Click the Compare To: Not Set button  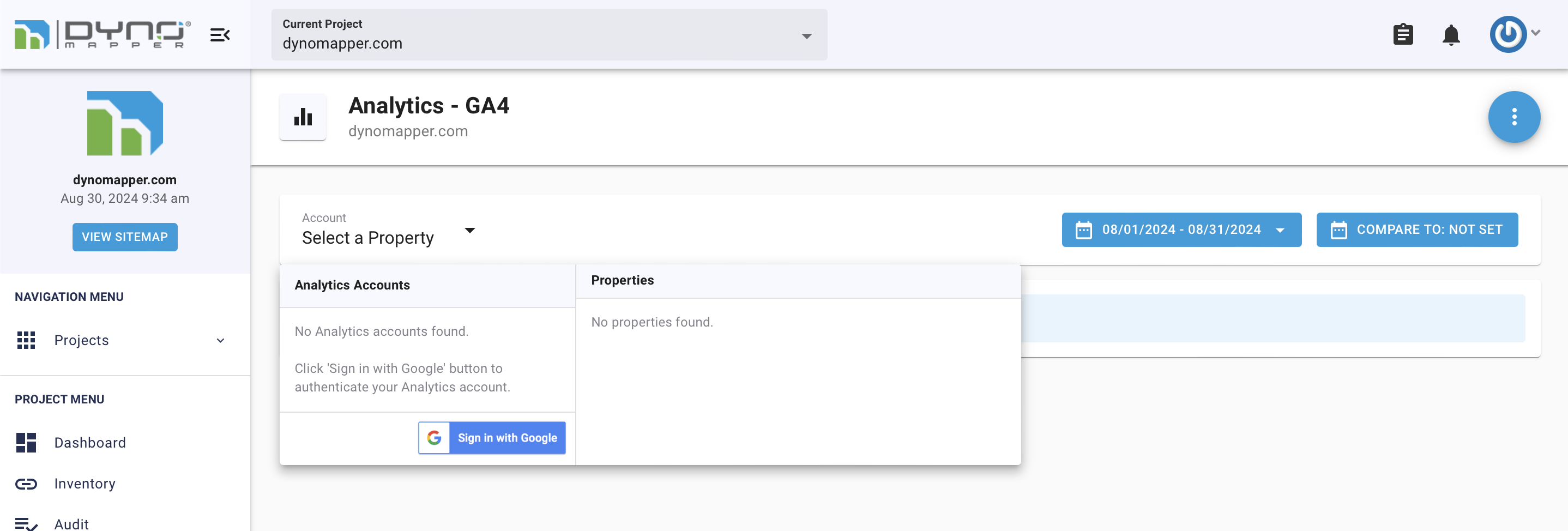point(1416,230)
